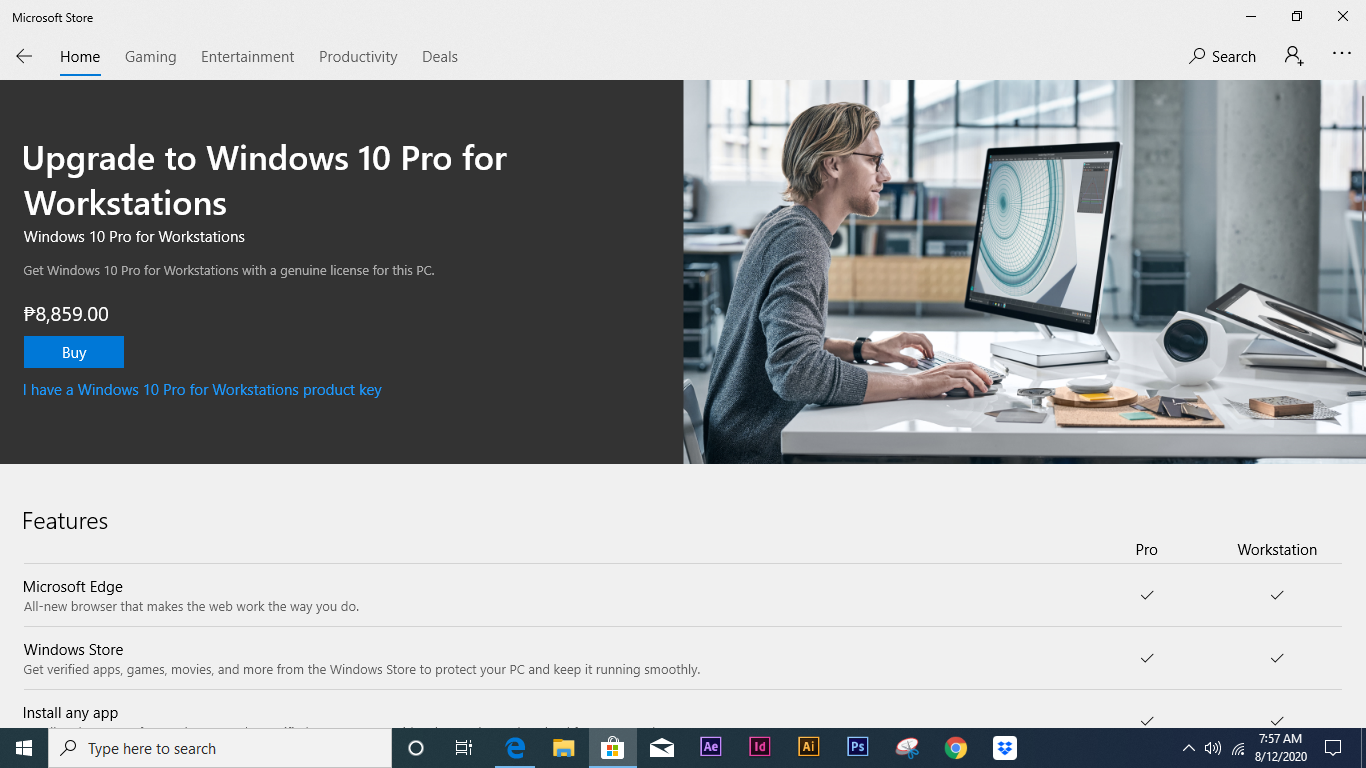Open the 'I have a Windows 10 Pro for Workstations product key' link
The height and width of the screenshot is (768, 1366).
pyautogui.click(x=202, y=390)
